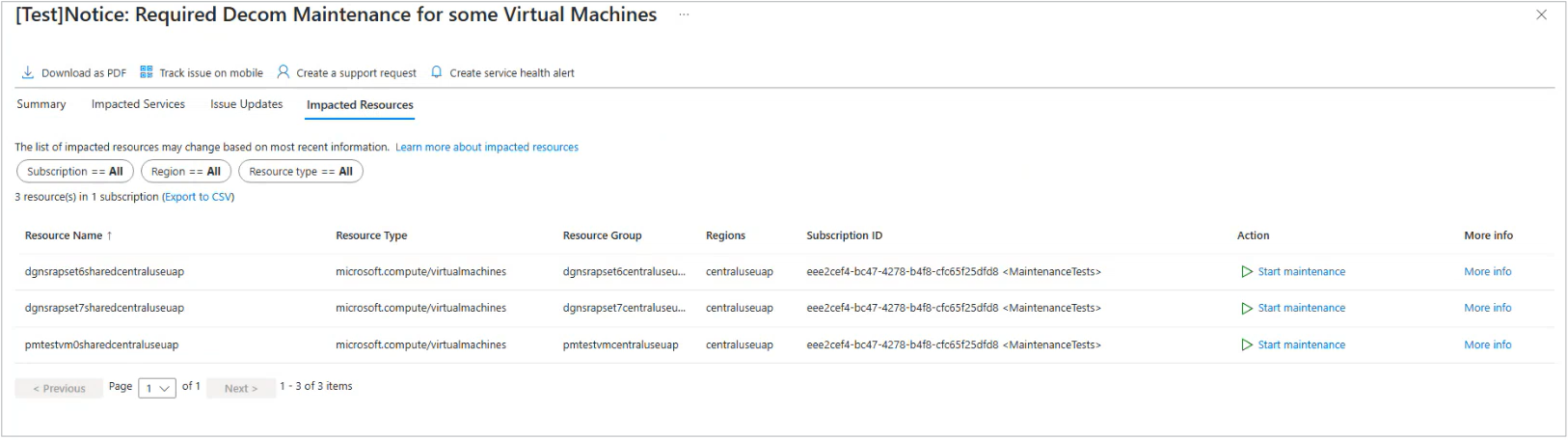Open the Subscription == All filter
1568x440 pixels.
tap(75, 172)
